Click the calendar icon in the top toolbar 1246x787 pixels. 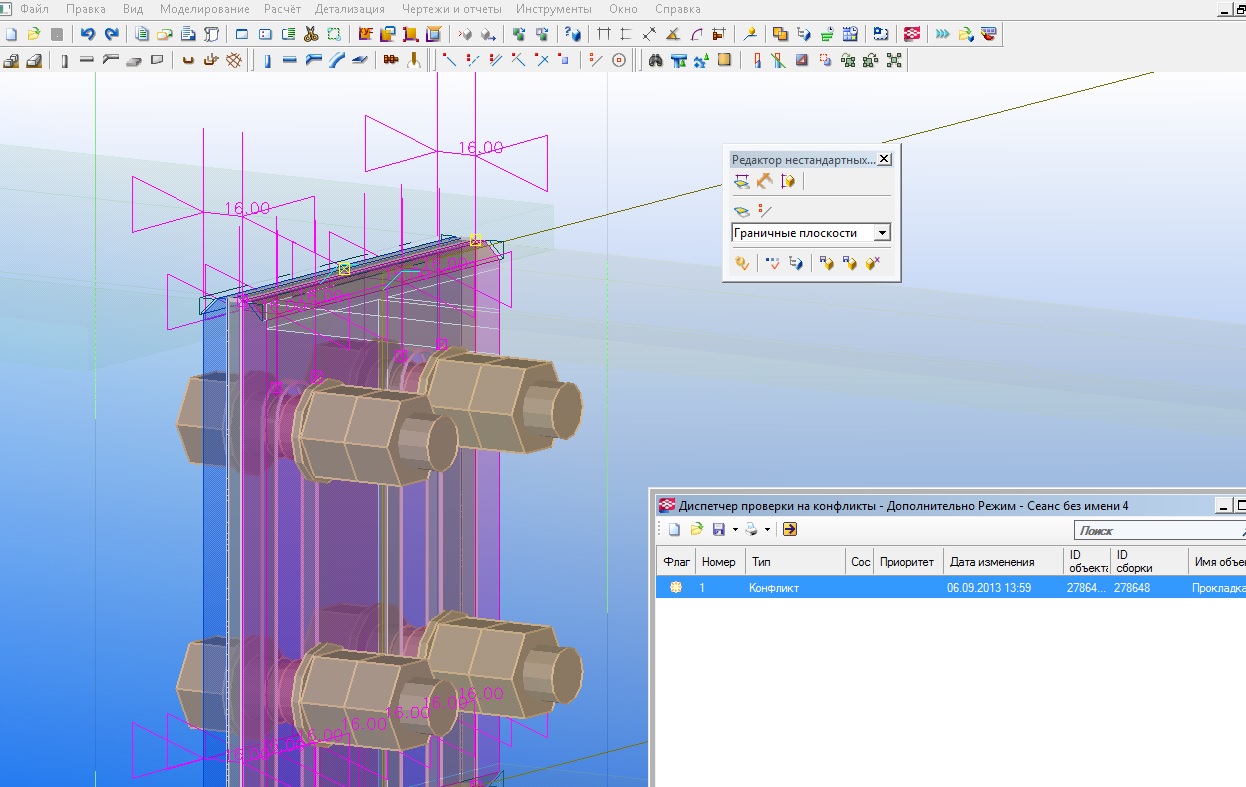click(850, 34)
